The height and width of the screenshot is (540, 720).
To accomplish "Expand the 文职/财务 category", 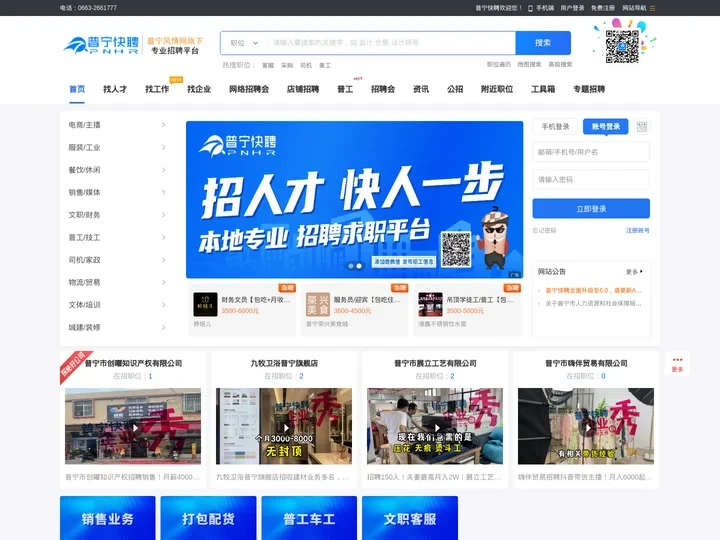I will coord(117,215).
